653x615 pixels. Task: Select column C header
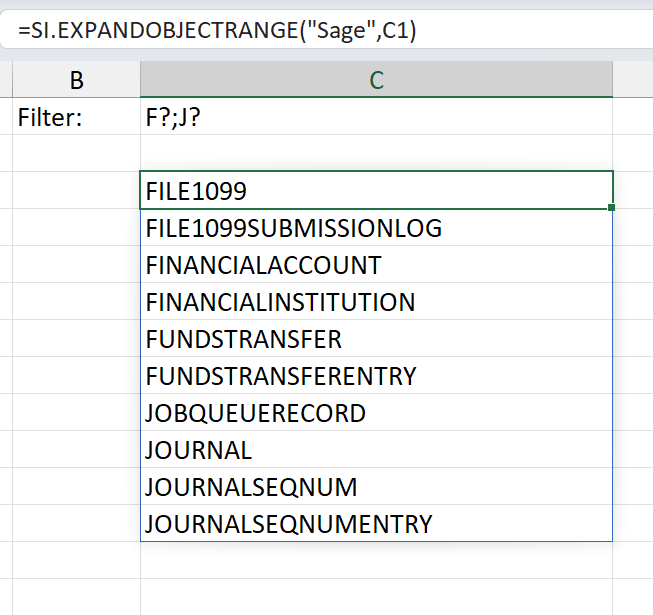(376, 80)
